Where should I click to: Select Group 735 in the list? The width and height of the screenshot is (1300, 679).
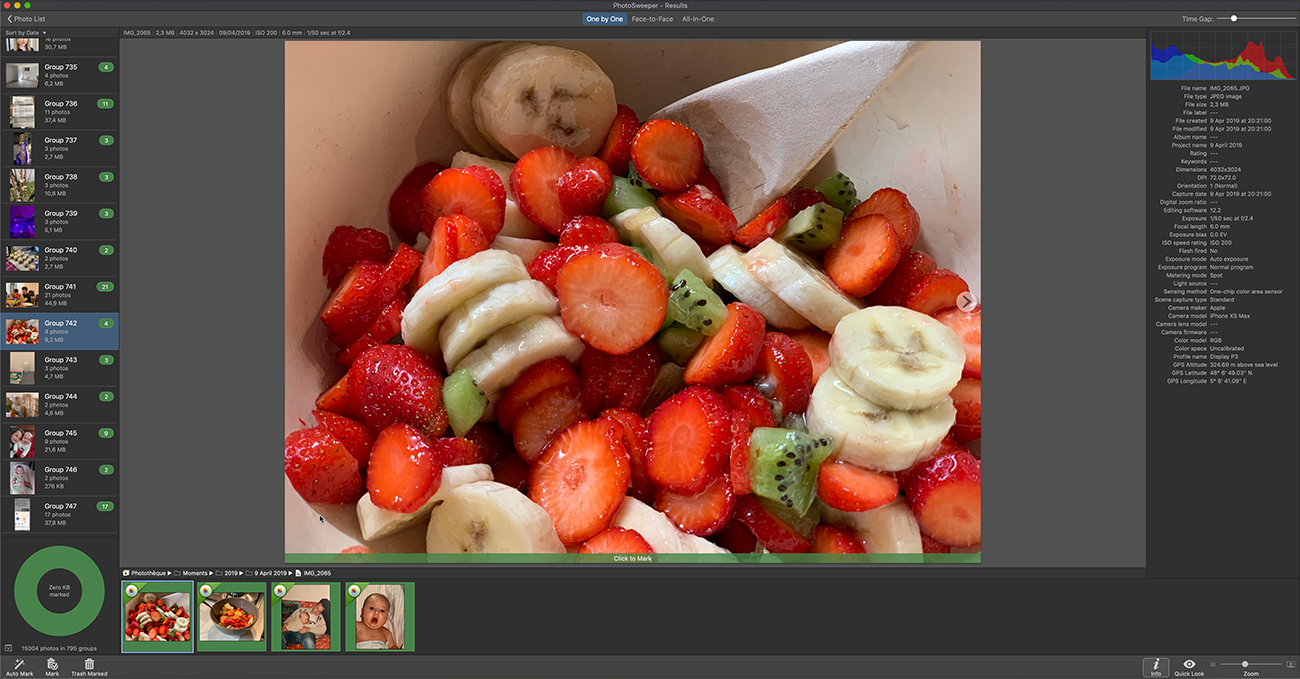pos(59,75)
